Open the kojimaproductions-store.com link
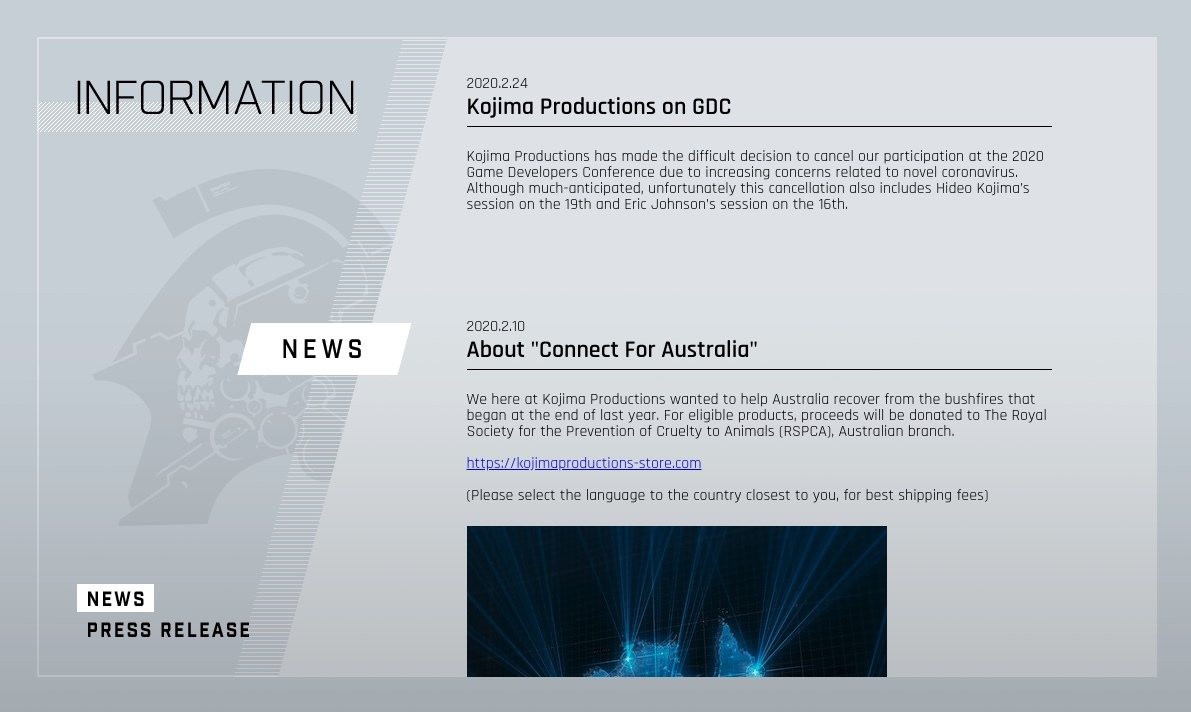 583,464
